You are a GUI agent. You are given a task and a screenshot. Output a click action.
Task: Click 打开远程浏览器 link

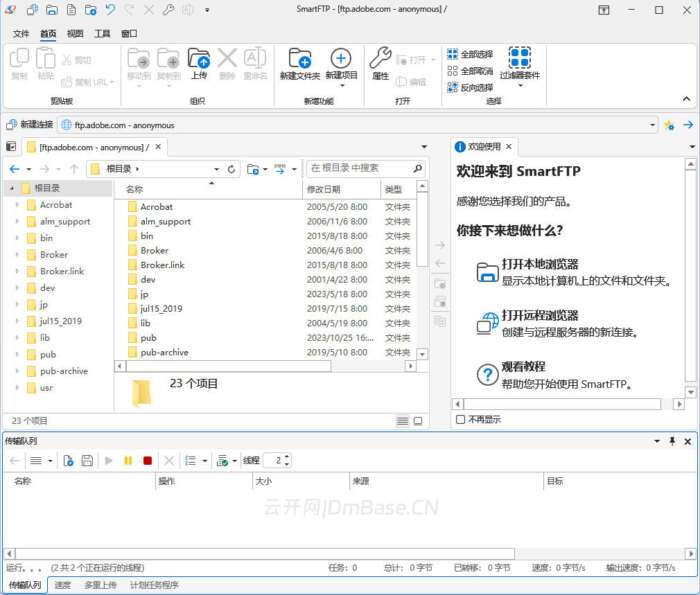point(540,315)
